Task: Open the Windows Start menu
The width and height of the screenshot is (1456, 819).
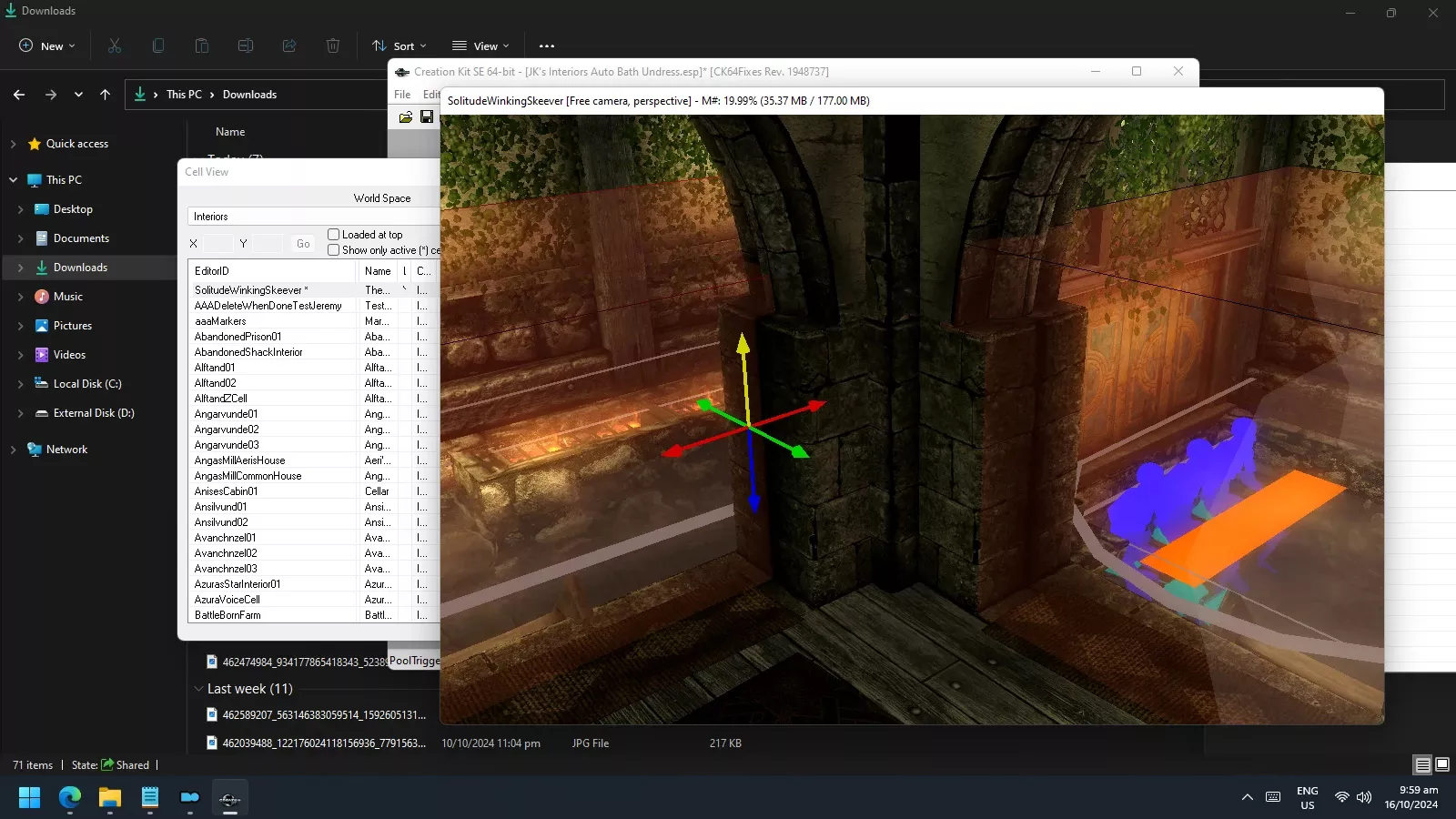Action: [29, 798]
